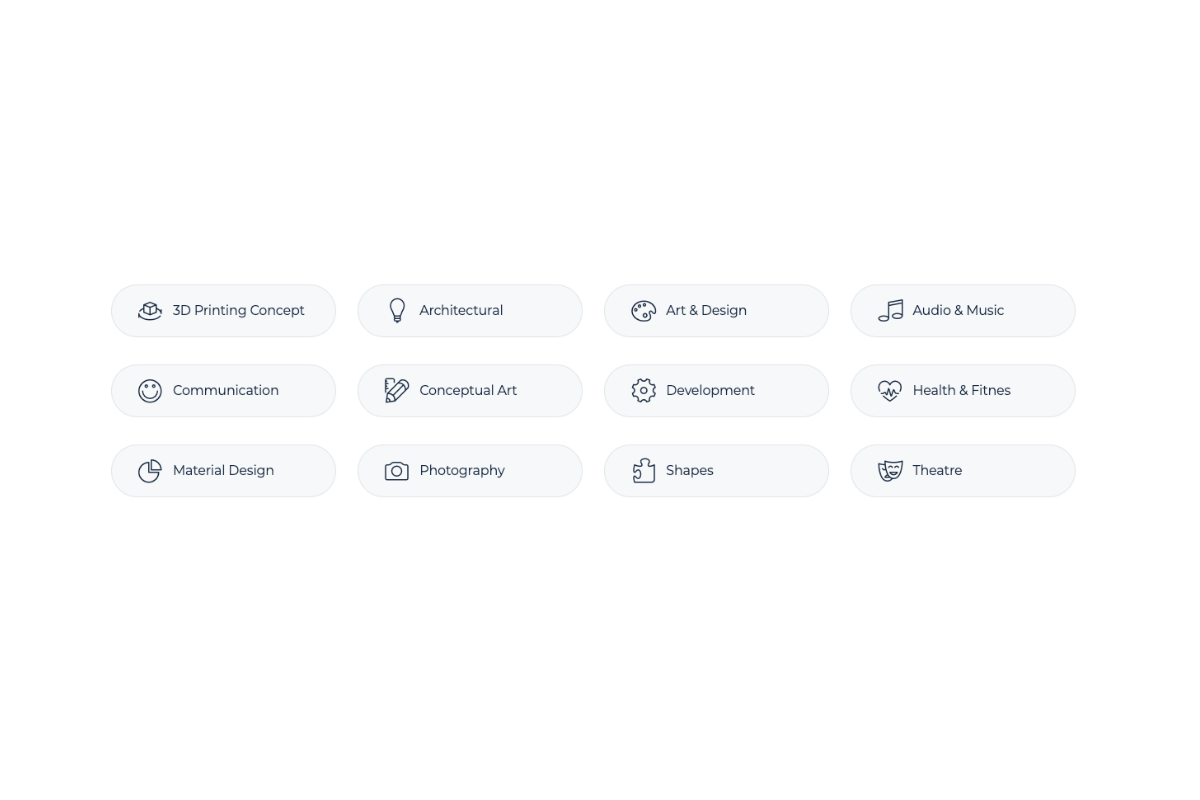Click the pie chart Material Design icon

pos(150,471)
